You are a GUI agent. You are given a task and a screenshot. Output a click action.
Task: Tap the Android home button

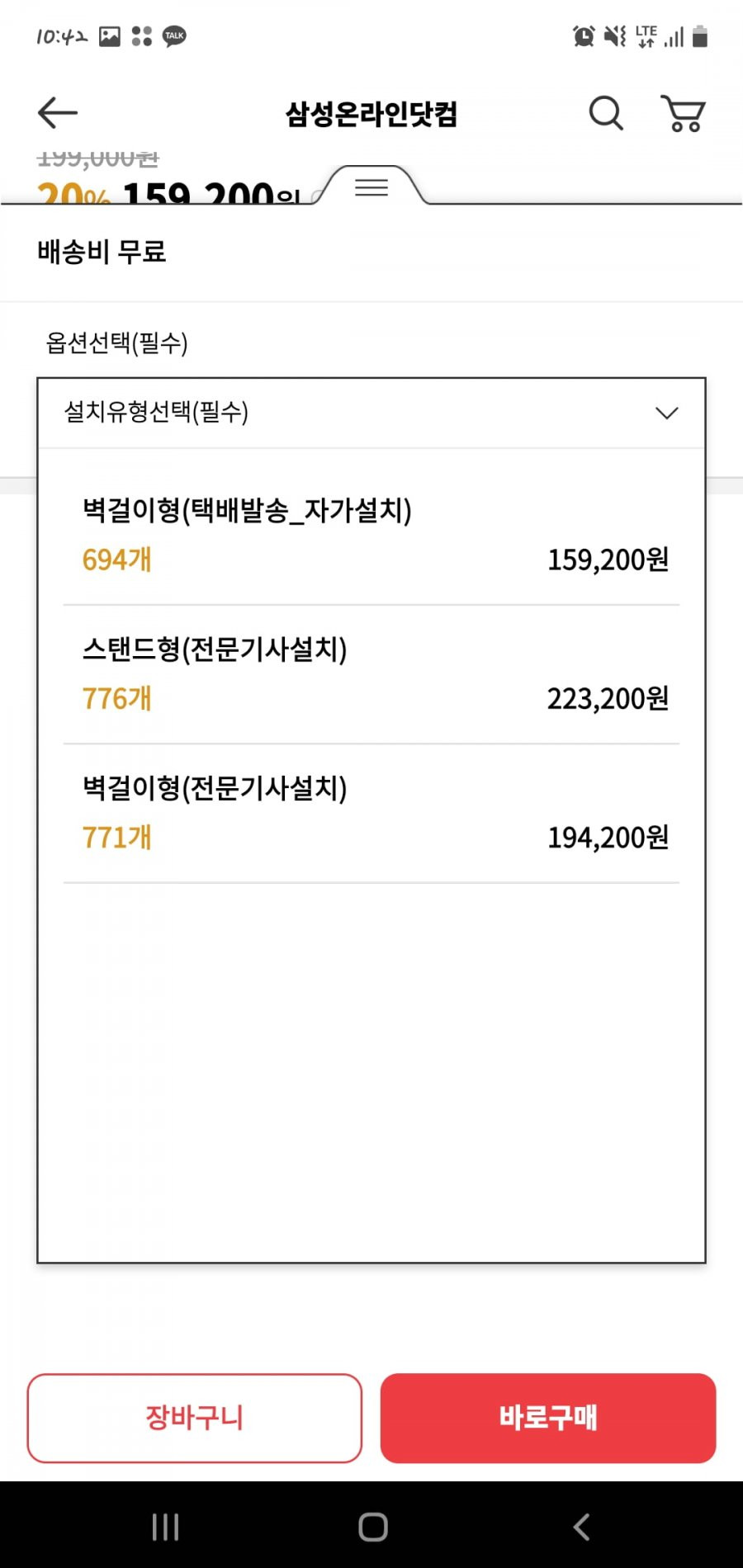373,1527
